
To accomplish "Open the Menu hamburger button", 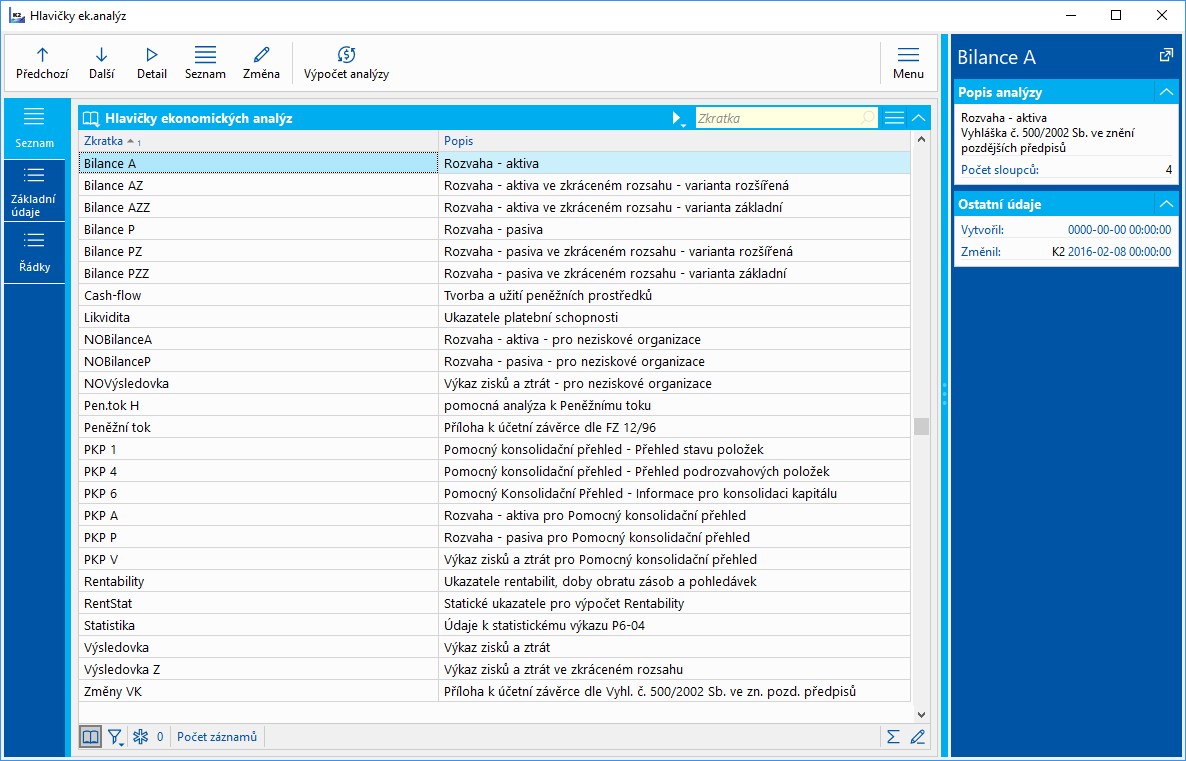I will 908,64.
